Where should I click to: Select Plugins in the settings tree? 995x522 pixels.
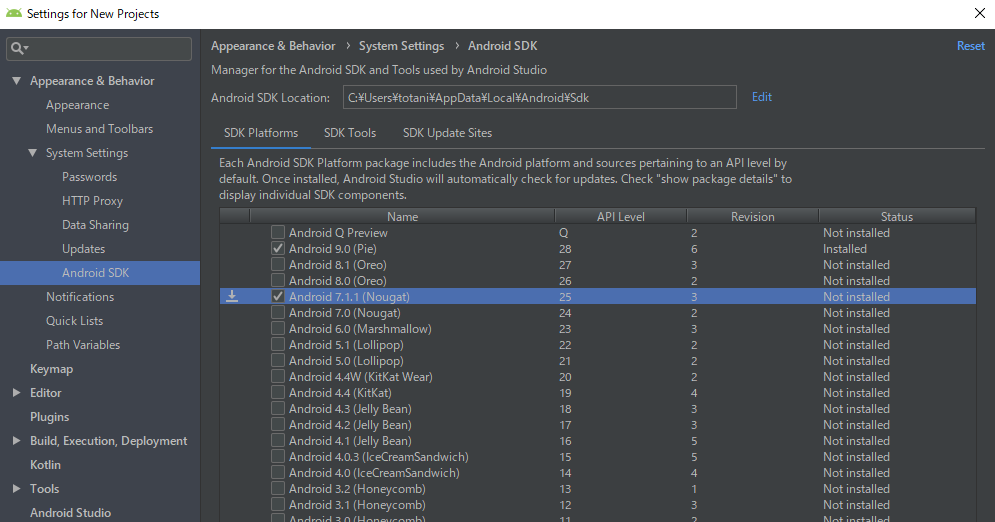click(49, 417)
